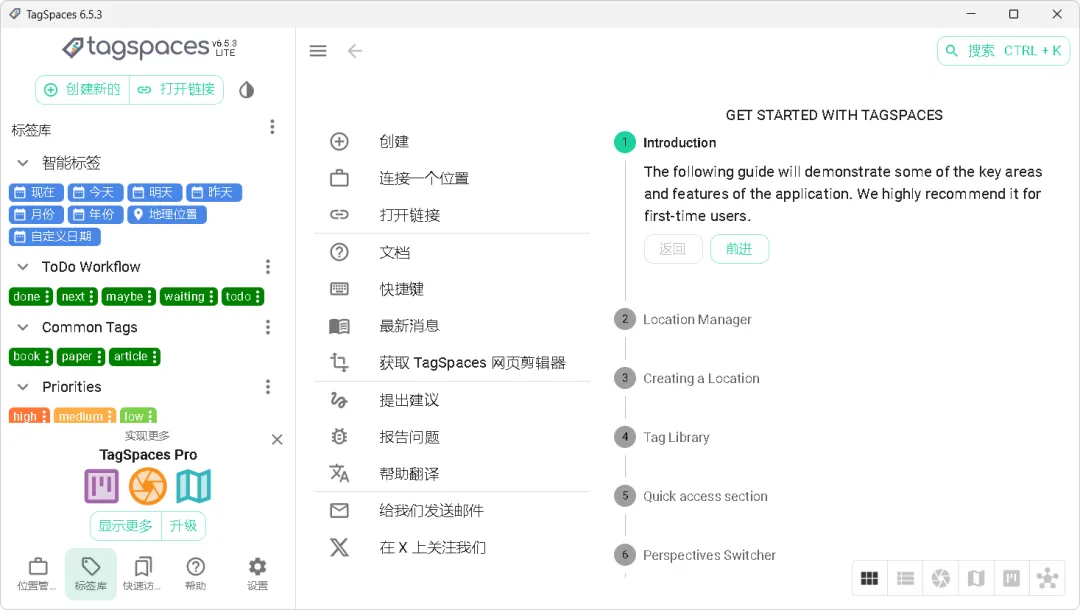Click the green book tag
The image size is (1080, 610).
click(x=26, y=357)
